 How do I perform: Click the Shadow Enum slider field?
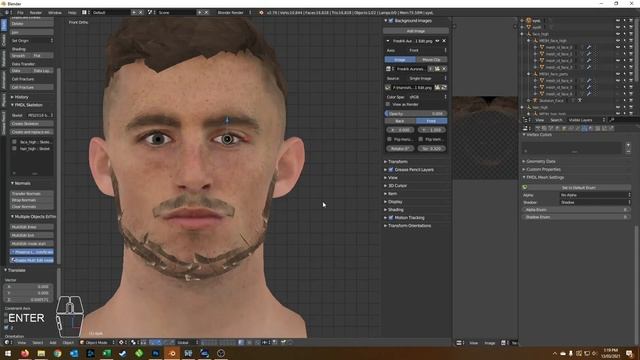576,217
